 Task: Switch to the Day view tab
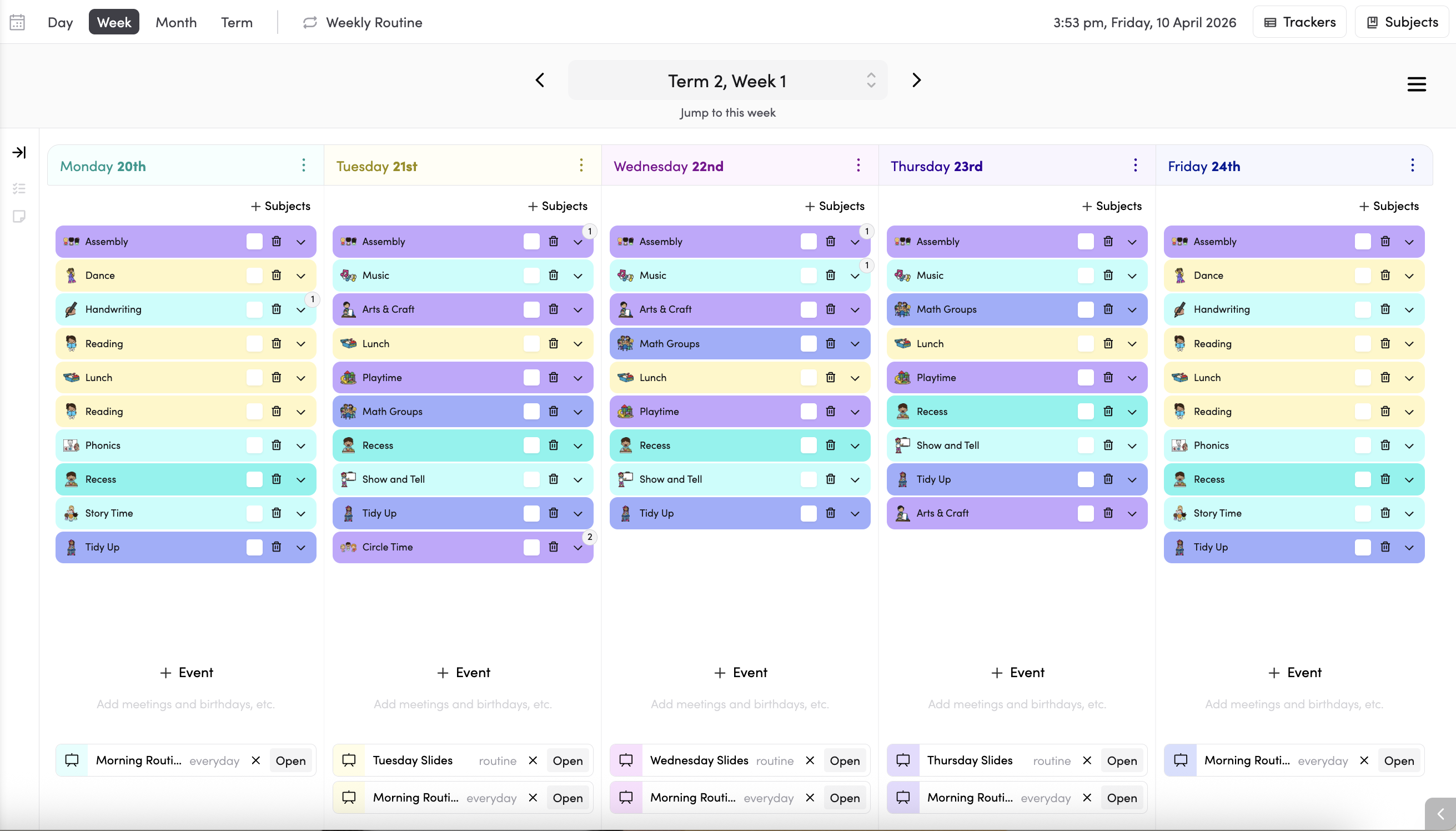pos(60,22)
